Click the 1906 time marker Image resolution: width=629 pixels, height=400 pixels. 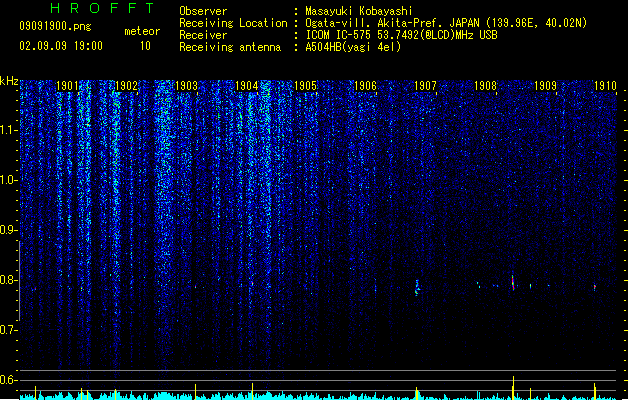tap(365, 86)
